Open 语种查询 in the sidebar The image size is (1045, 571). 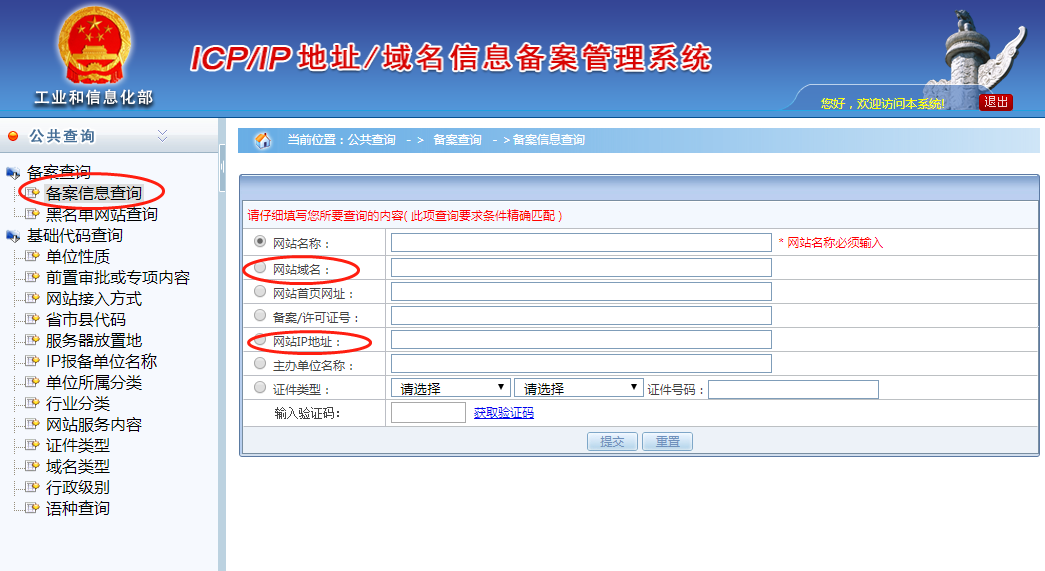[77, 508]
